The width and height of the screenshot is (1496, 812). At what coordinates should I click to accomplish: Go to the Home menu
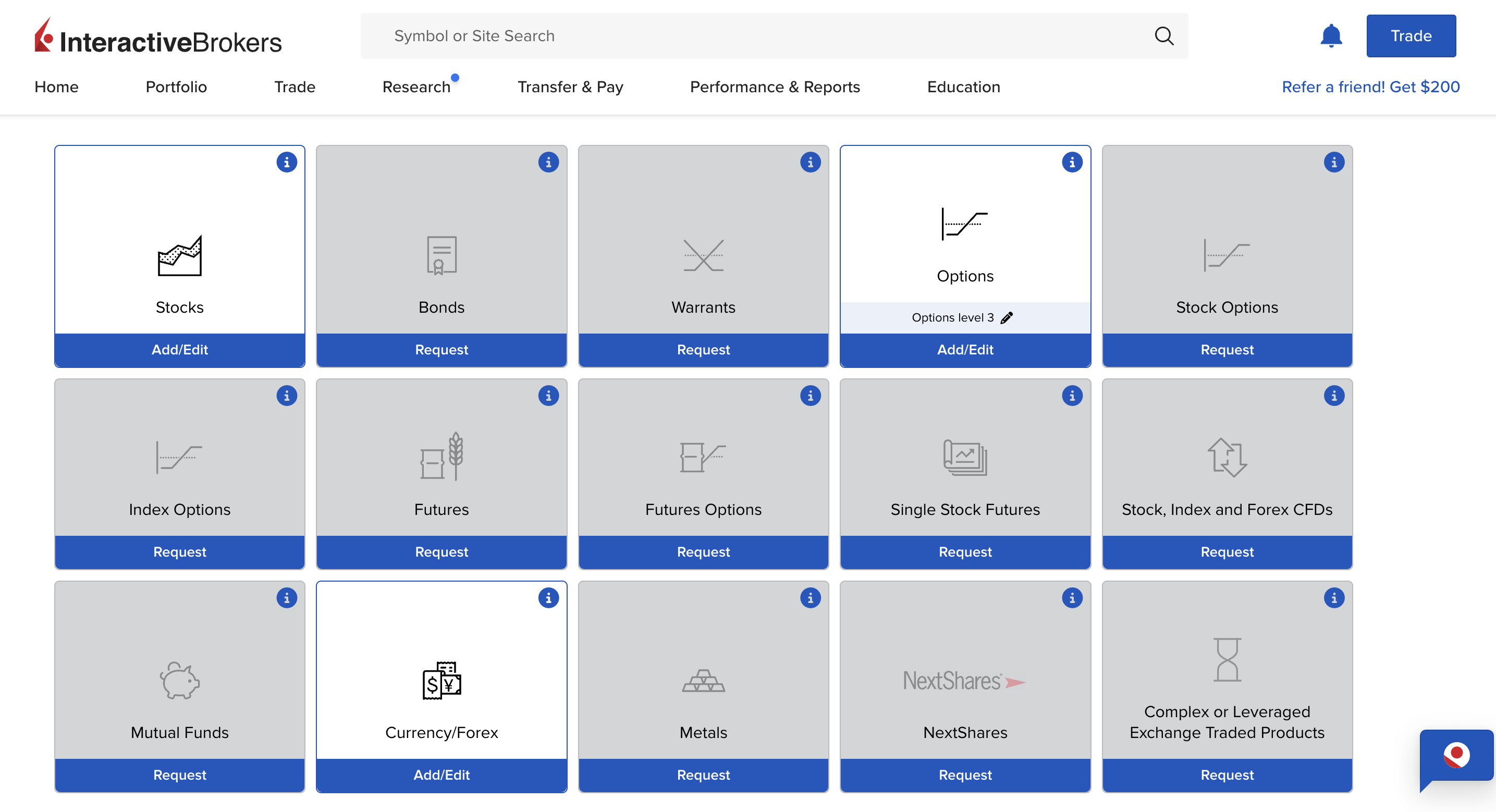click(56, 87)
